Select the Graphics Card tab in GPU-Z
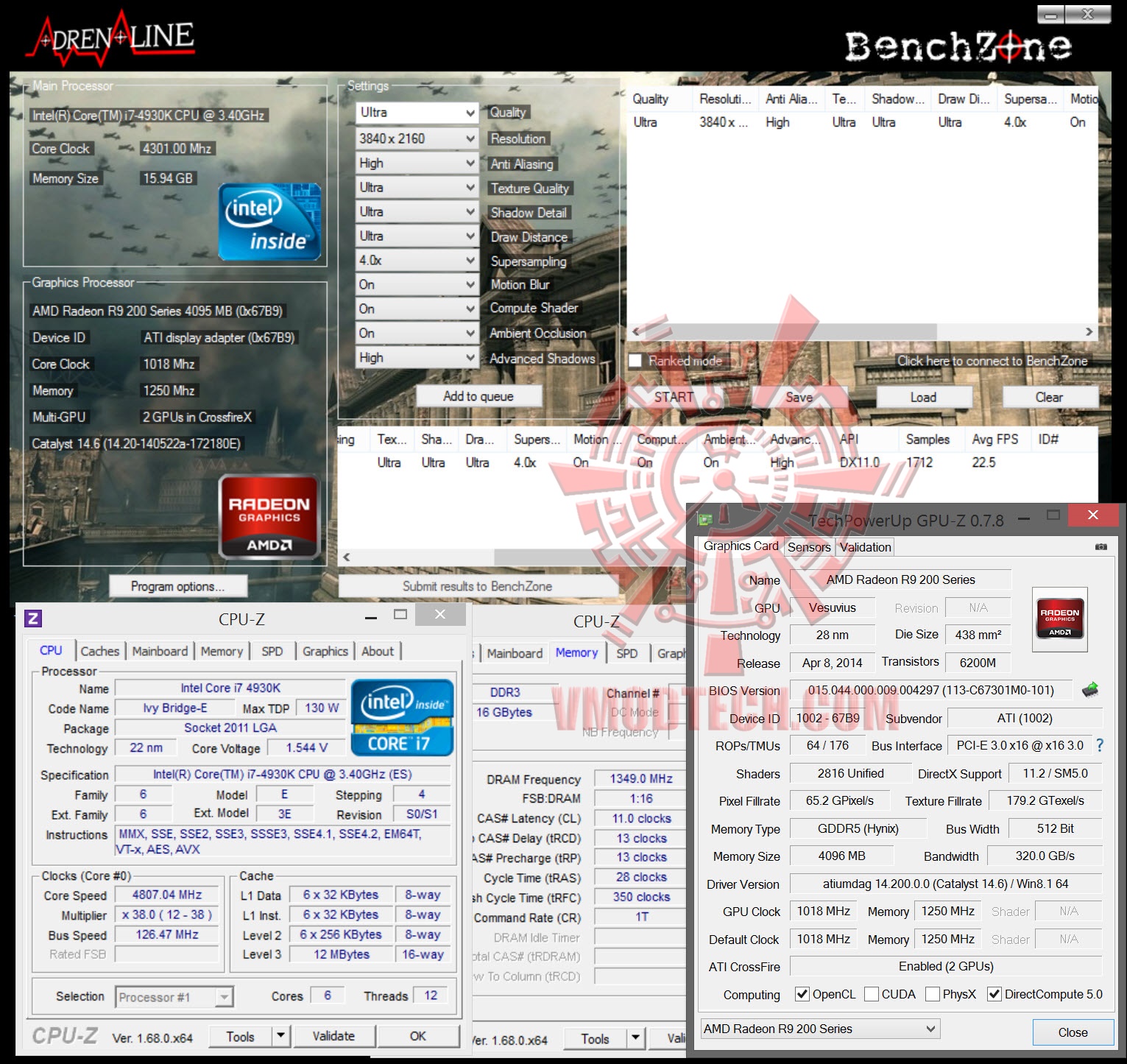This screenshot has width=1127, height=1064. 741,546
